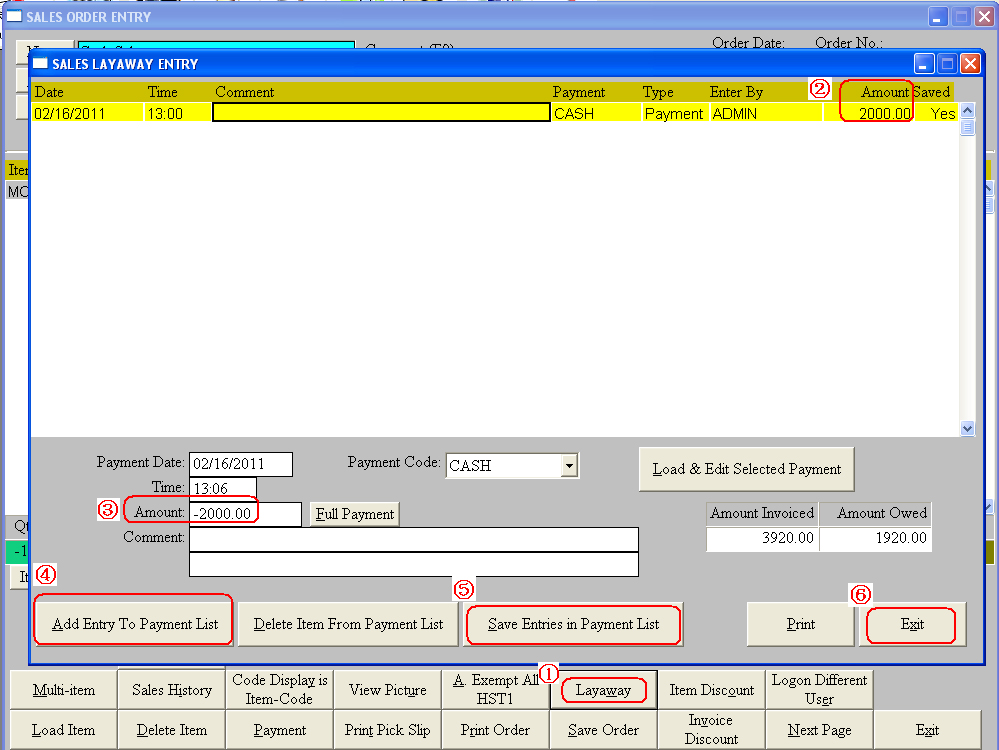Click Full Payment button
This screenshot has height=750, width=999.
click(x=354, y=514)
